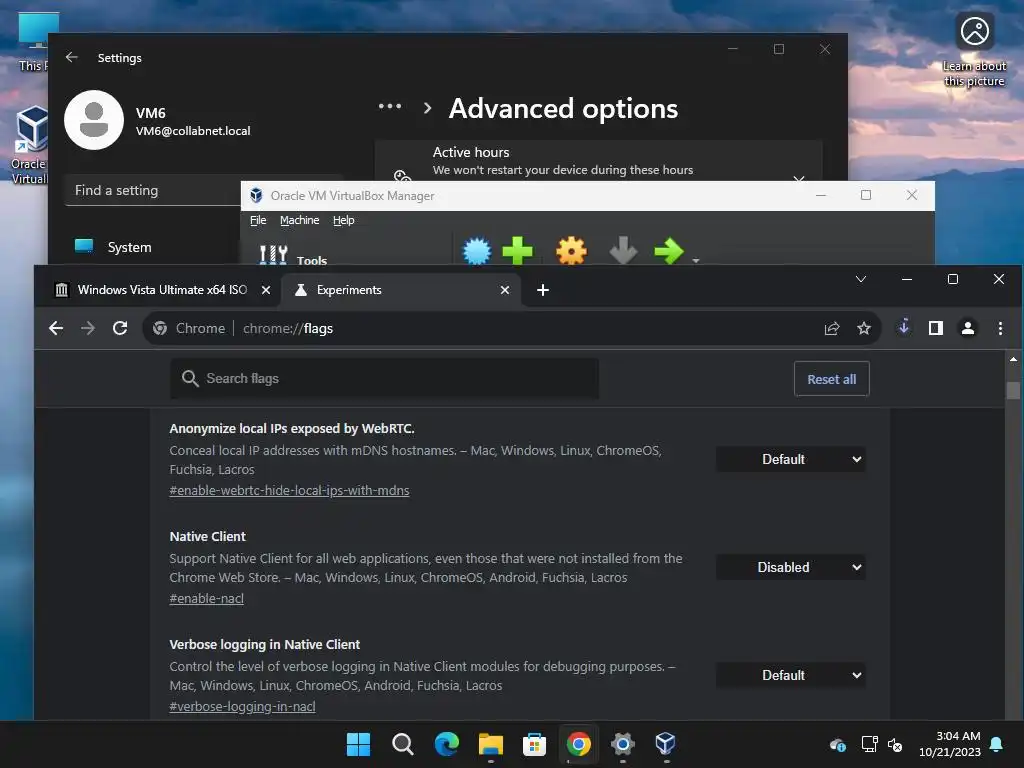Click the breadcrumb ellipsis in Settings
Screen dimensions: 1024x768
pos(390,106)
